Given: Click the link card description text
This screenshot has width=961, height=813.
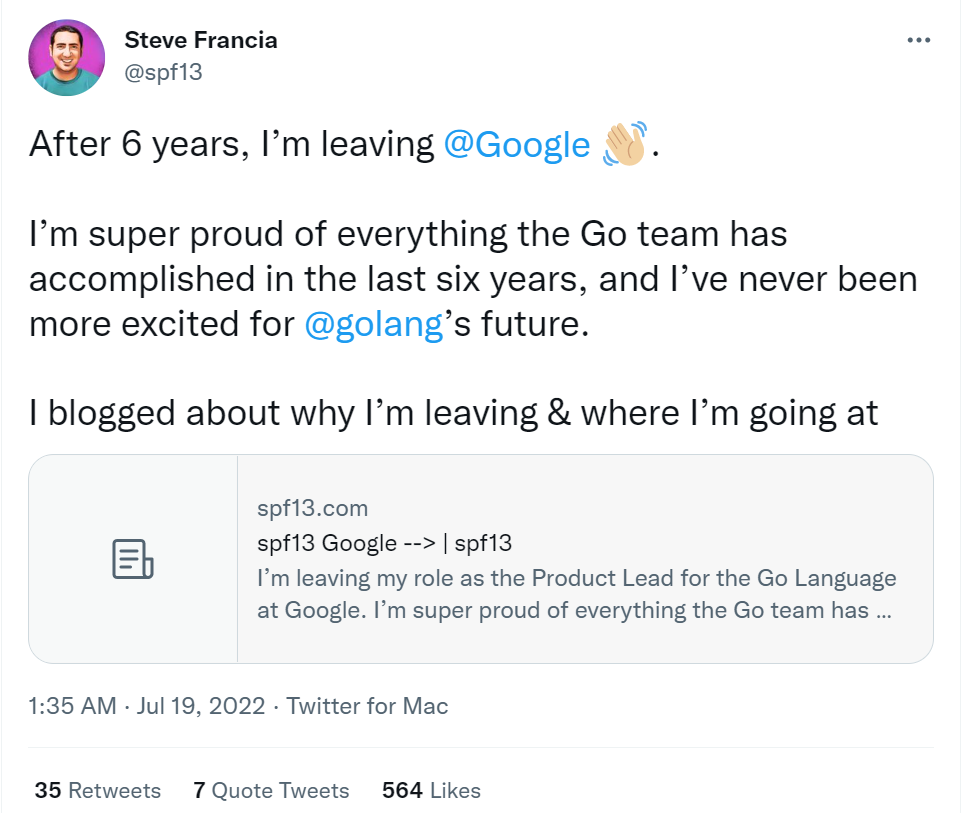Looking at the screenshot, I should [x=575, y=594].
